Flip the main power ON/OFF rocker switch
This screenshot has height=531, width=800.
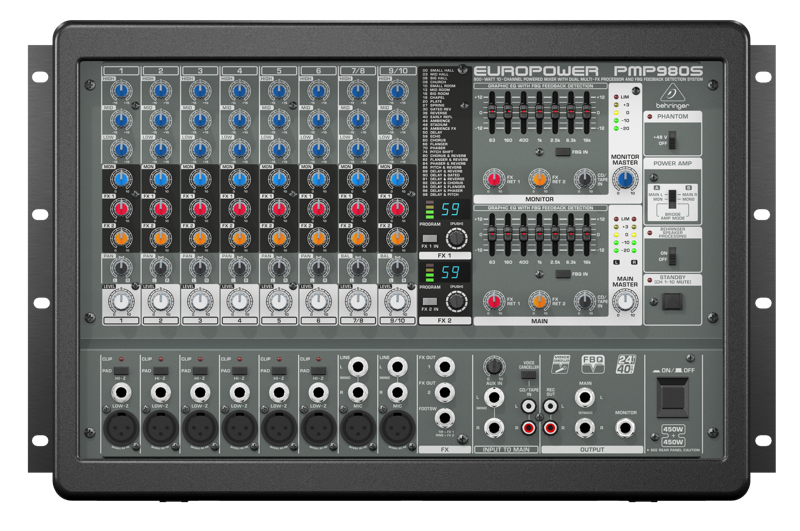coord(674,400)
